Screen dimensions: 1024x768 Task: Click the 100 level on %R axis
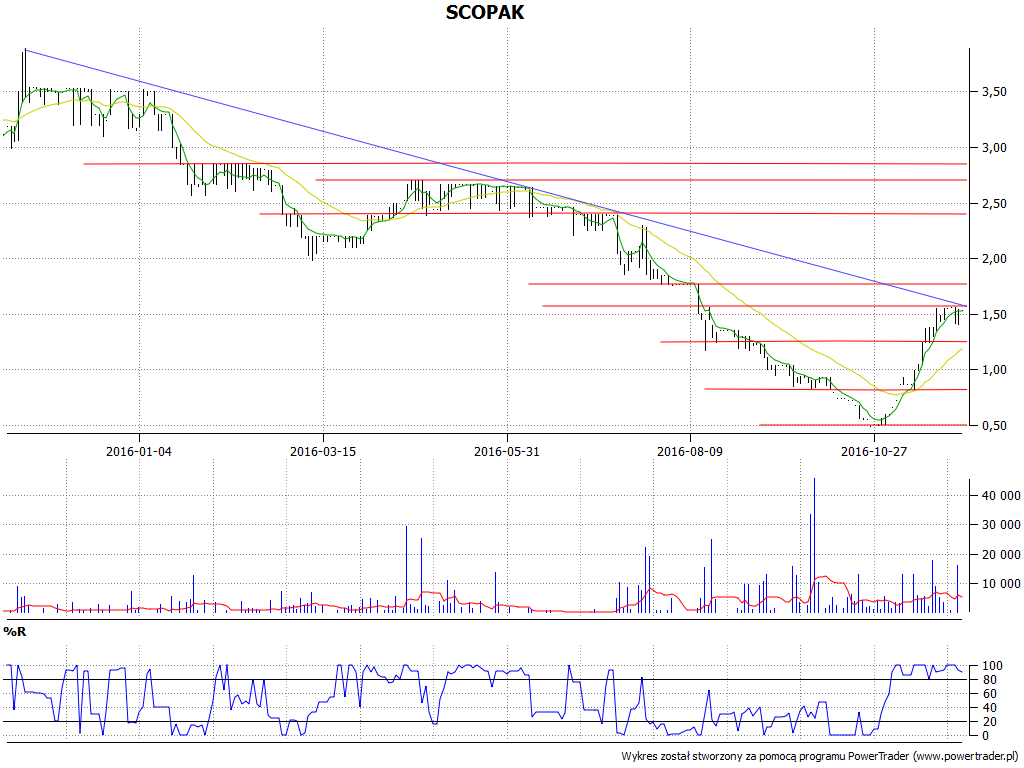(x=991, y=666)
